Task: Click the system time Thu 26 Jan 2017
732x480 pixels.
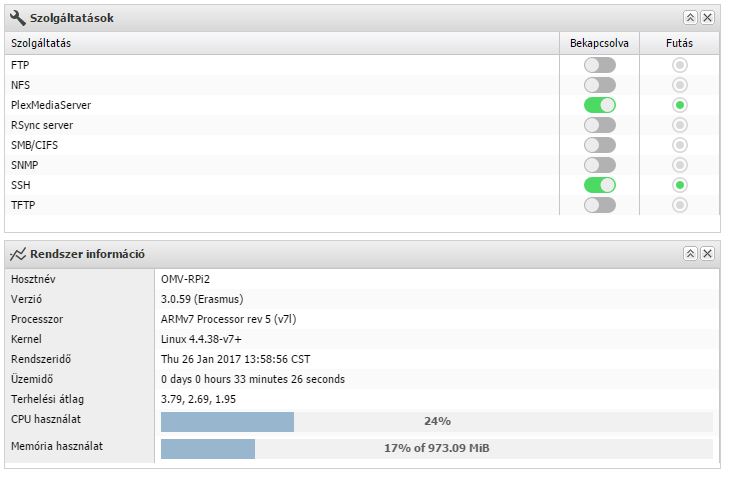Action: coord(236,359)
